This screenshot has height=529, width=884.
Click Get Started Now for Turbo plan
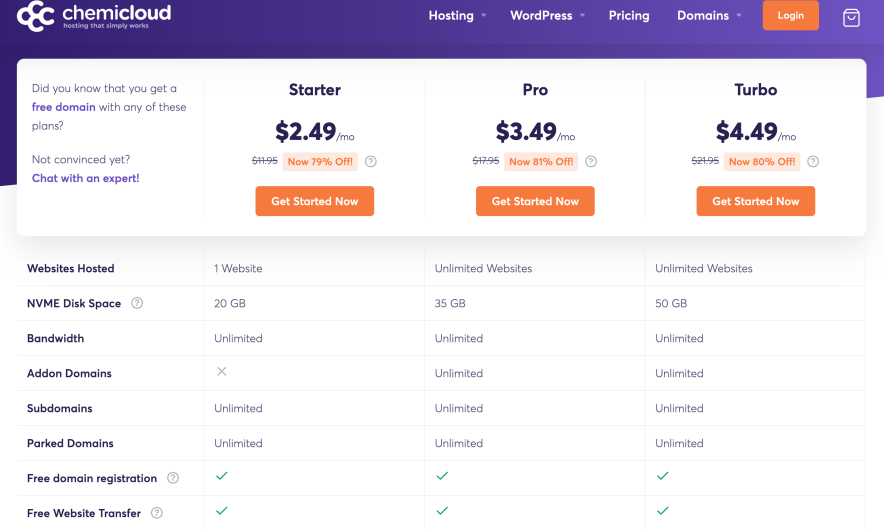[755, 201]
